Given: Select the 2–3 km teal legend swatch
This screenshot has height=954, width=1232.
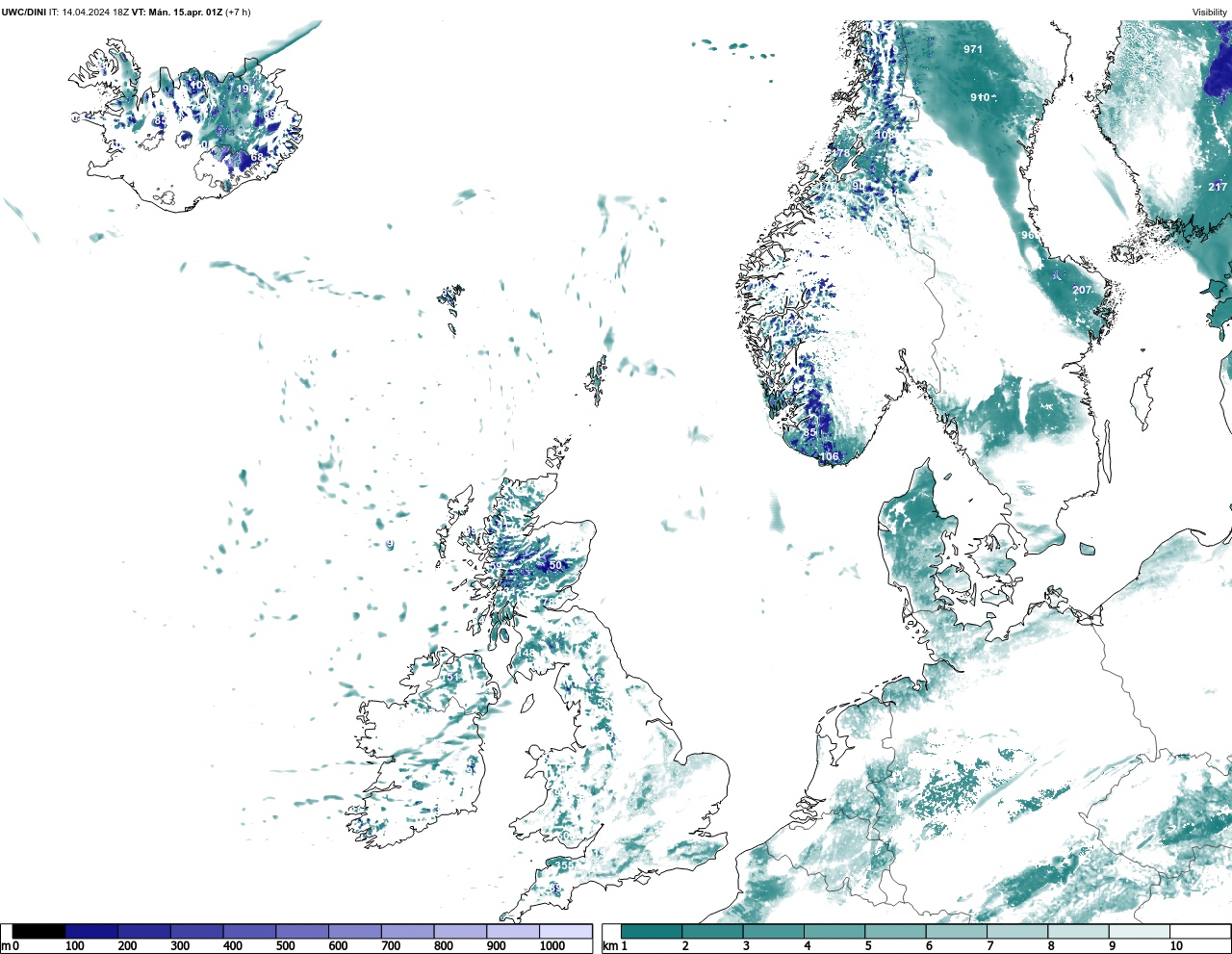Looking at the screenshot, I should click(x=712, y=931).
